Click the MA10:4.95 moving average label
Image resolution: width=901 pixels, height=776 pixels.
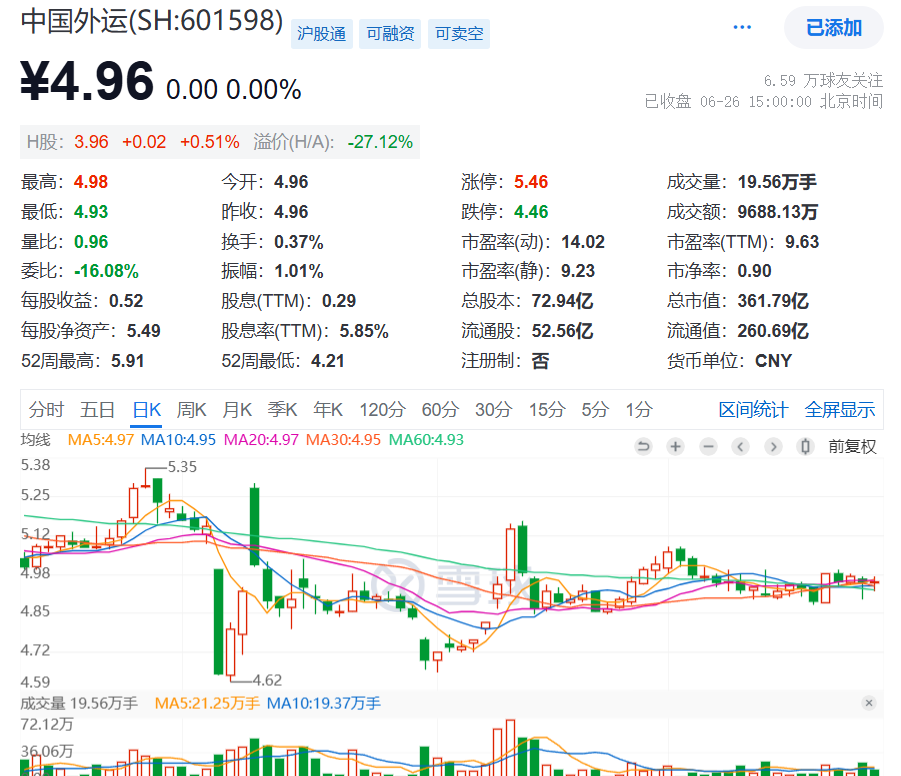click(x=178, y=440)
